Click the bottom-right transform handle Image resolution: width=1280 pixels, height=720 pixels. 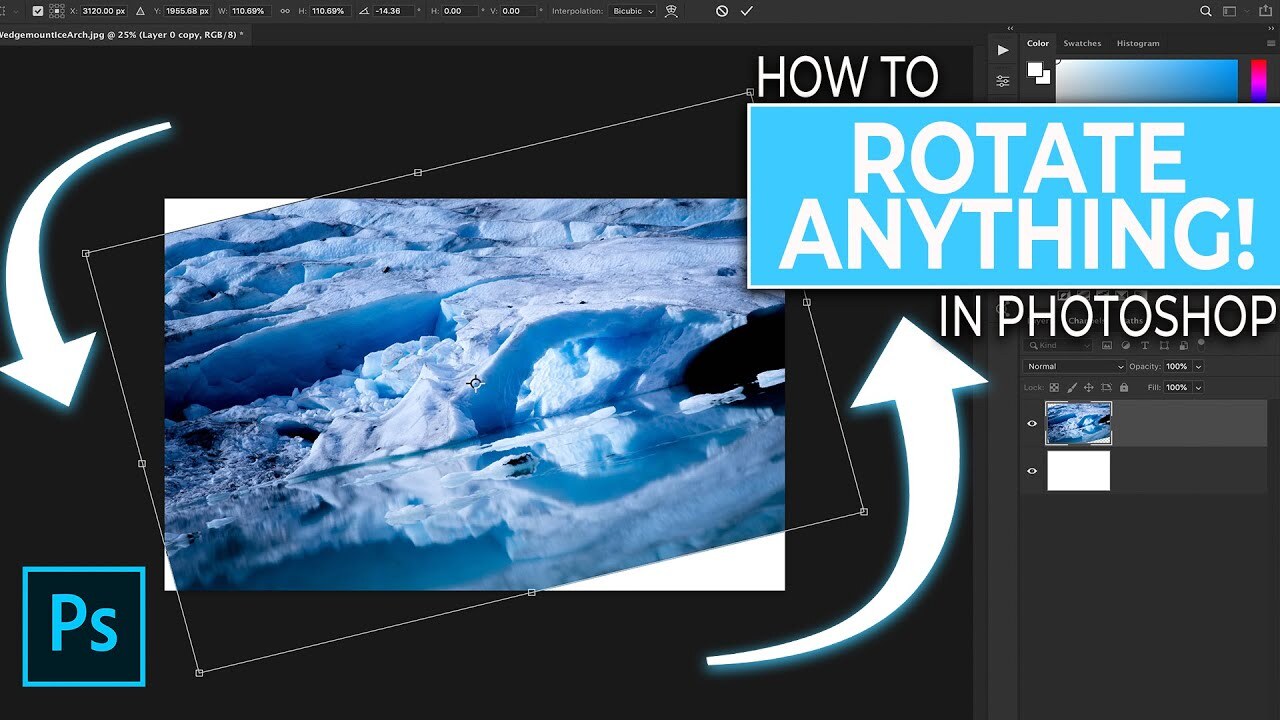click(x=864, y=512)
